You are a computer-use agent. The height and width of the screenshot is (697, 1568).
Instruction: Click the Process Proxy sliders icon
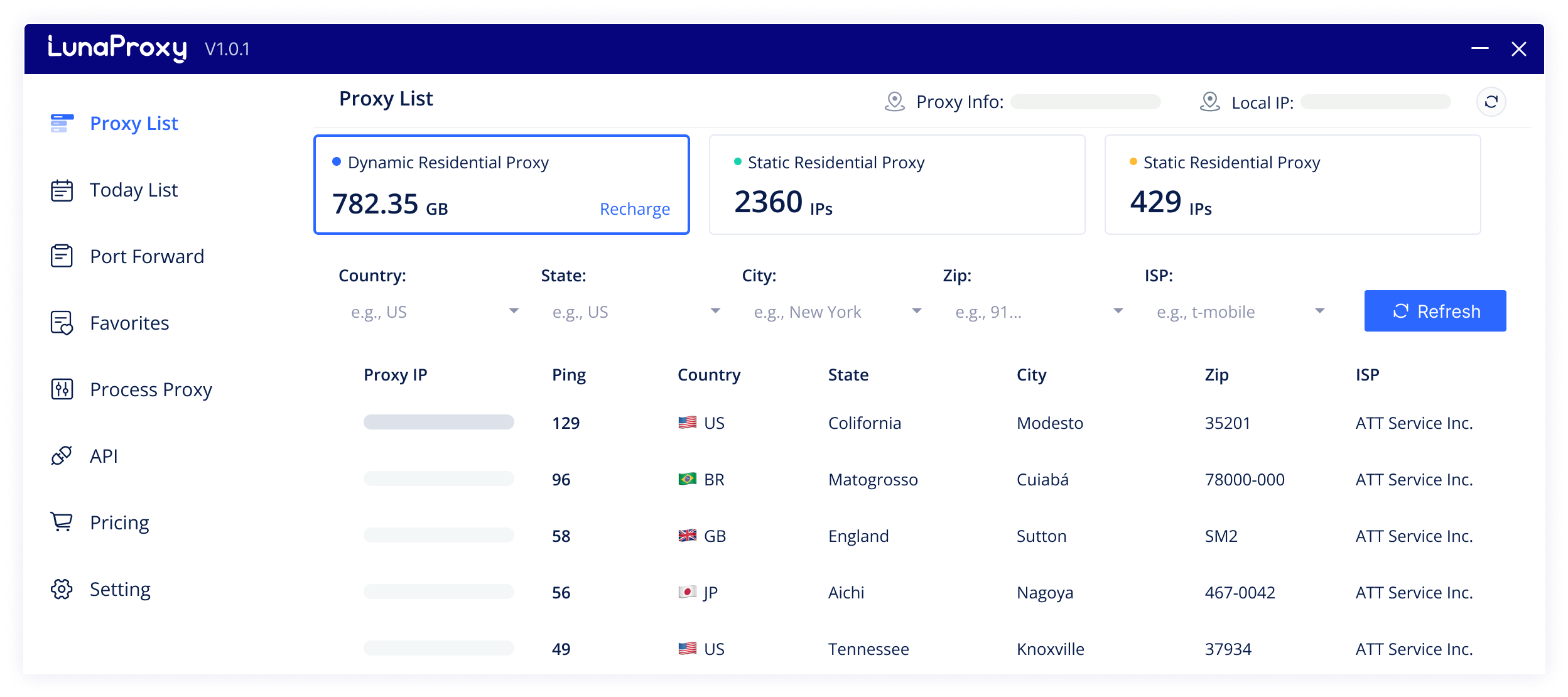62,389
